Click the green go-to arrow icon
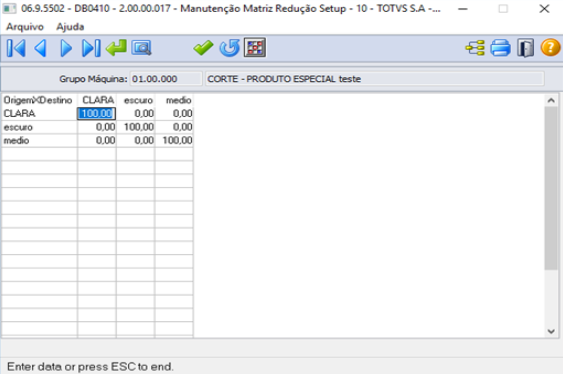Image resolution: width=563 pixels, height=376 pixels. [x=116, y=48]
